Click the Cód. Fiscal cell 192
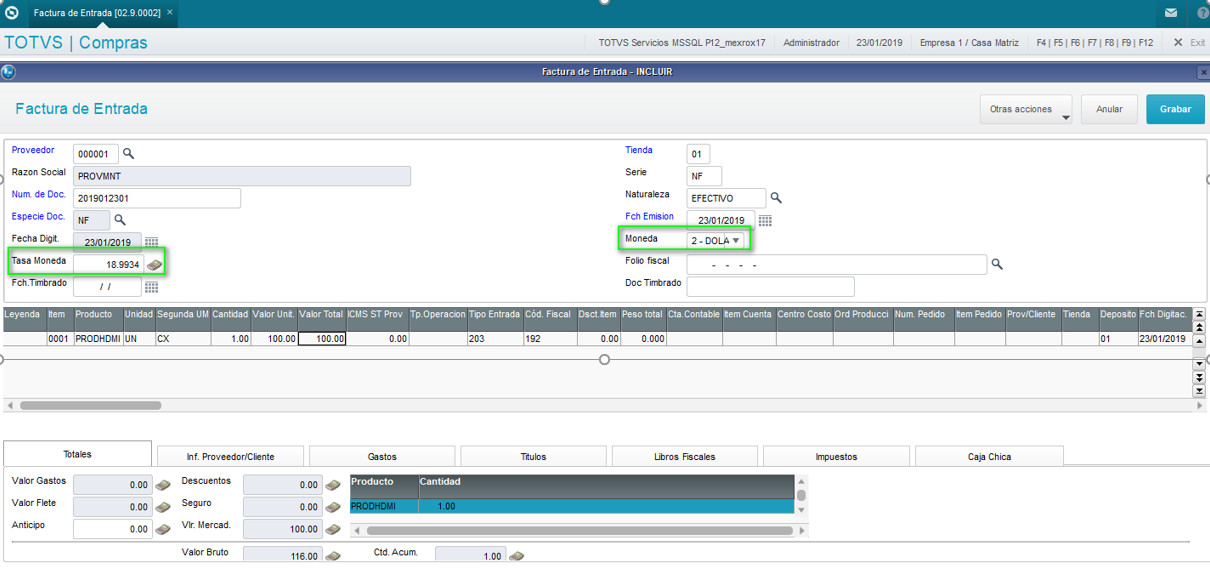1210x569 pixels. pyautogui.click(x=549, y=339)
